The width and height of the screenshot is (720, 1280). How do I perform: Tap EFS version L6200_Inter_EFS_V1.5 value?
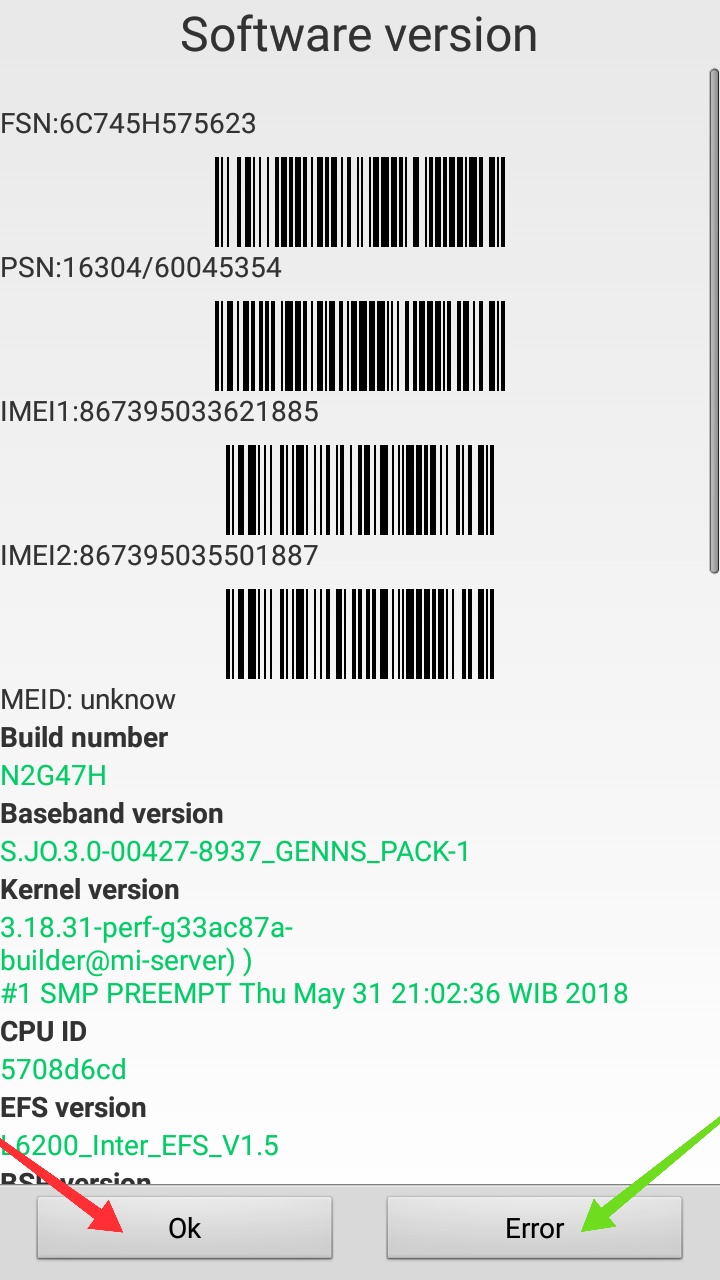tap(139, 1146)
